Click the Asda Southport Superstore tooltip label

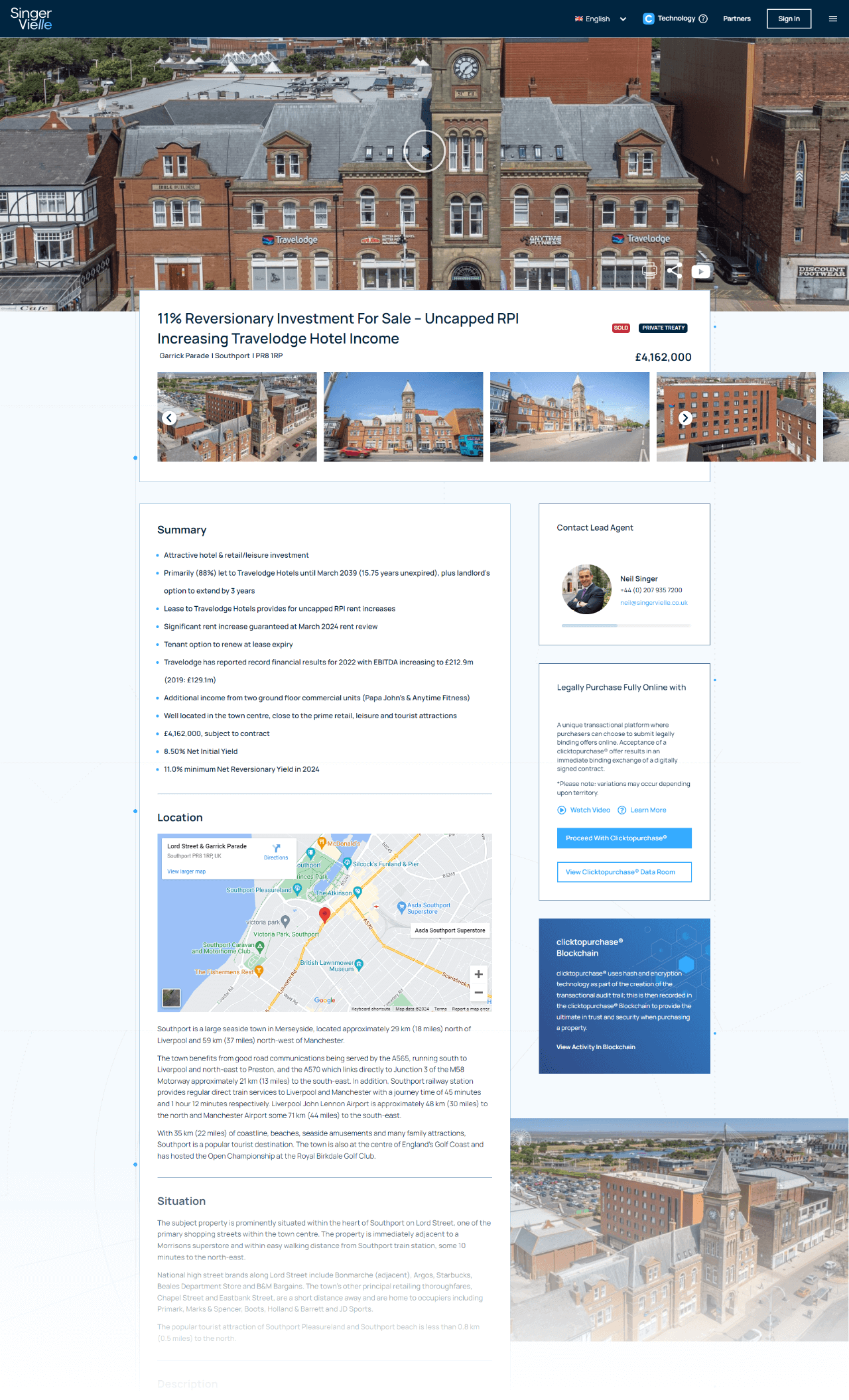450,930
